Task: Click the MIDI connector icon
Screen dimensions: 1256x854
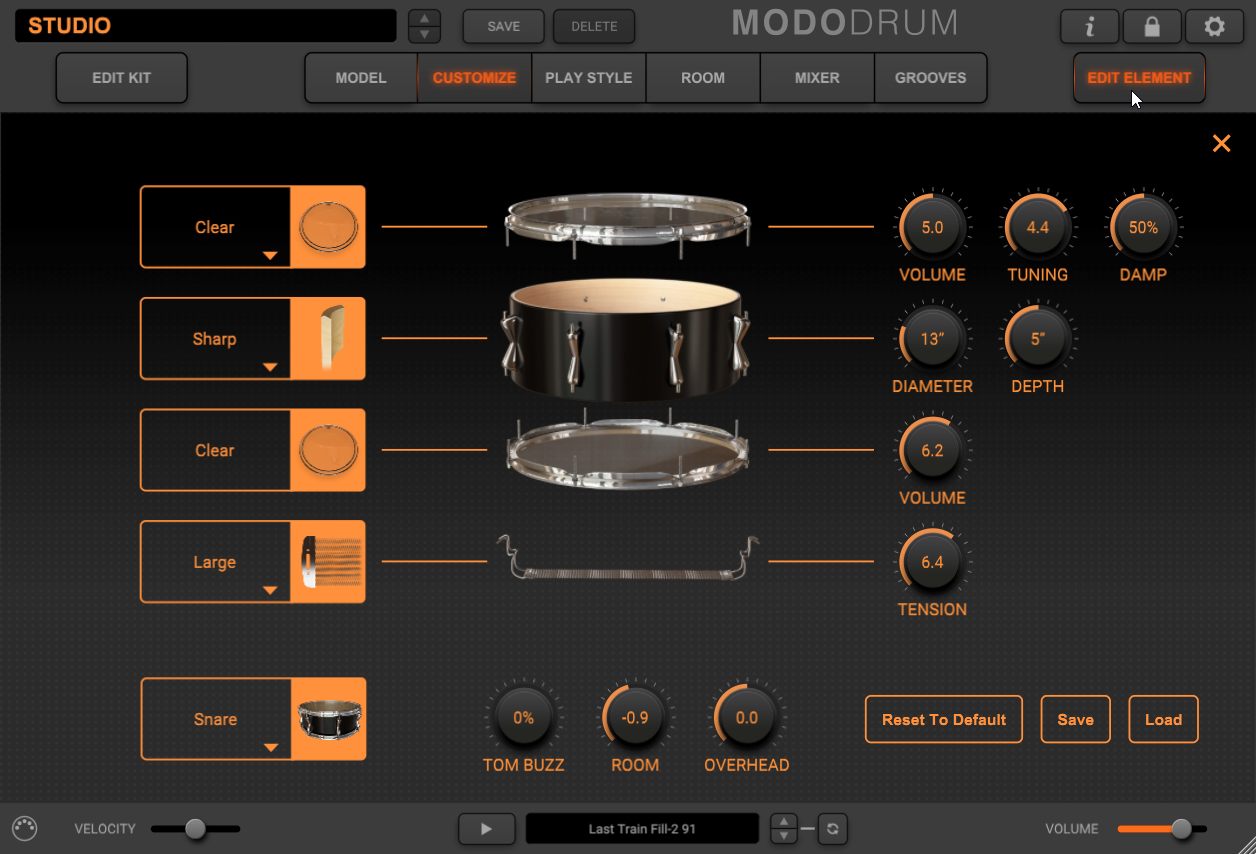Action: pyautogui.click(x=25, y=828)
